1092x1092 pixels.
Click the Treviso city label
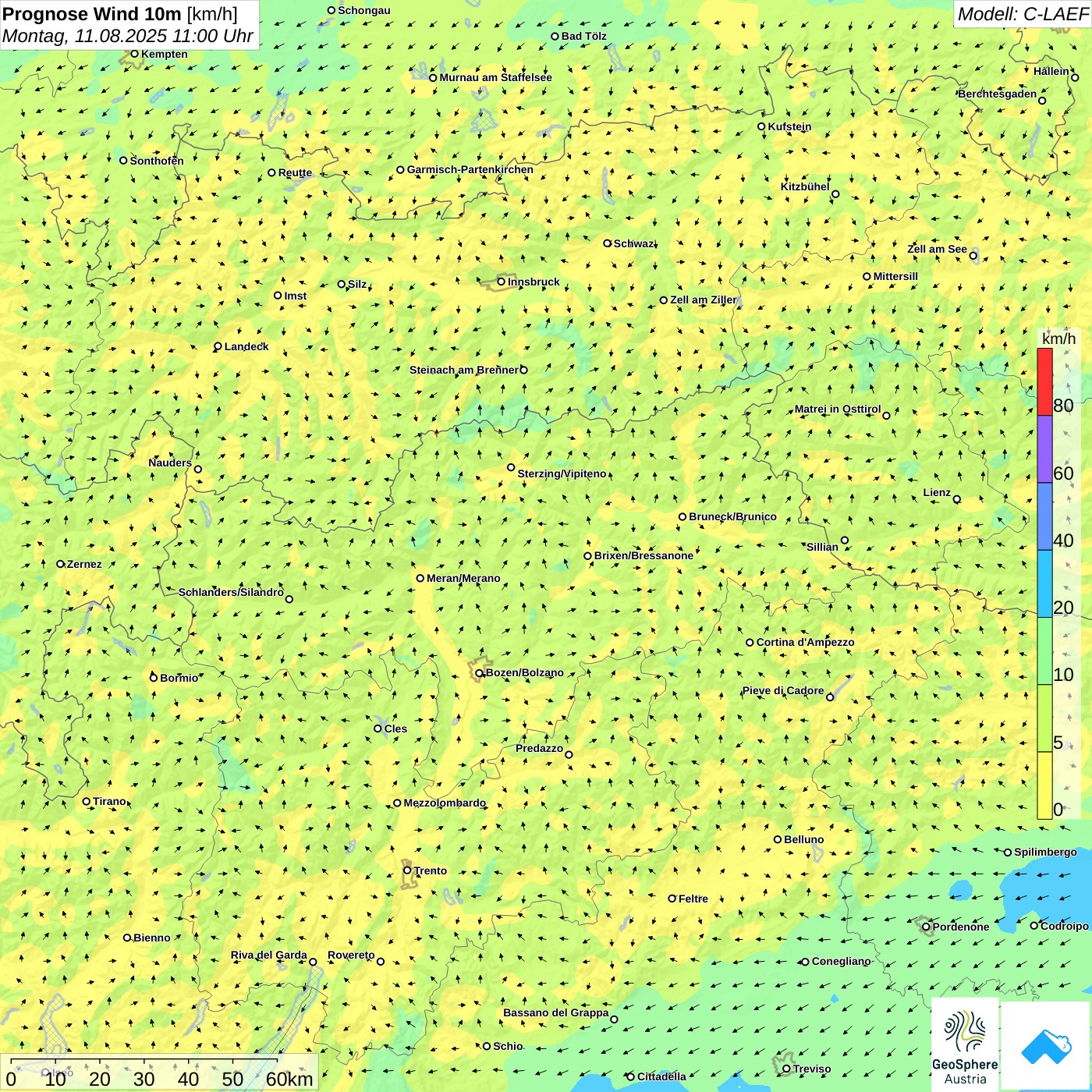(x=811, y=1069)
